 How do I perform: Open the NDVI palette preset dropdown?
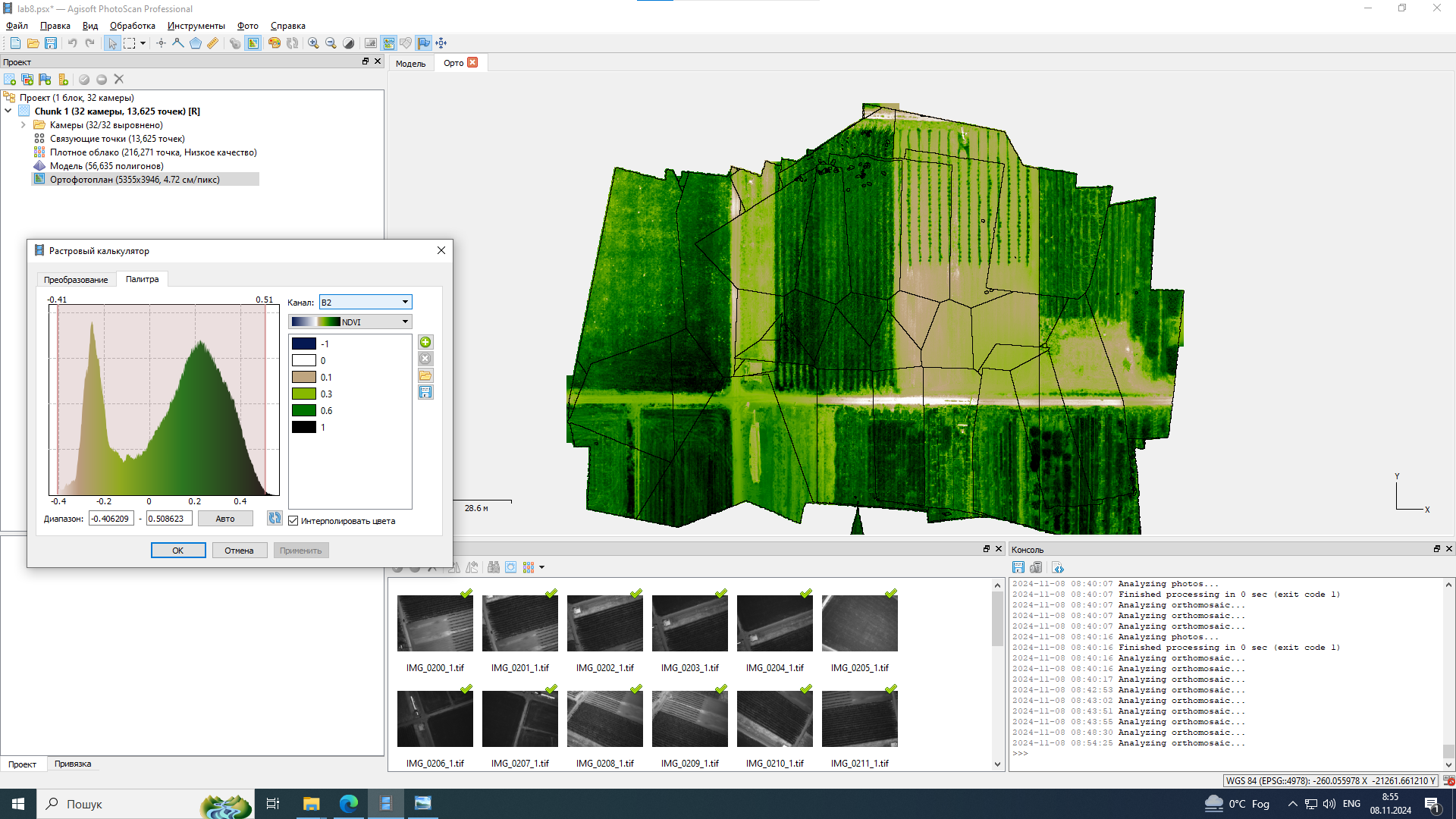click(x=350, y=322)
